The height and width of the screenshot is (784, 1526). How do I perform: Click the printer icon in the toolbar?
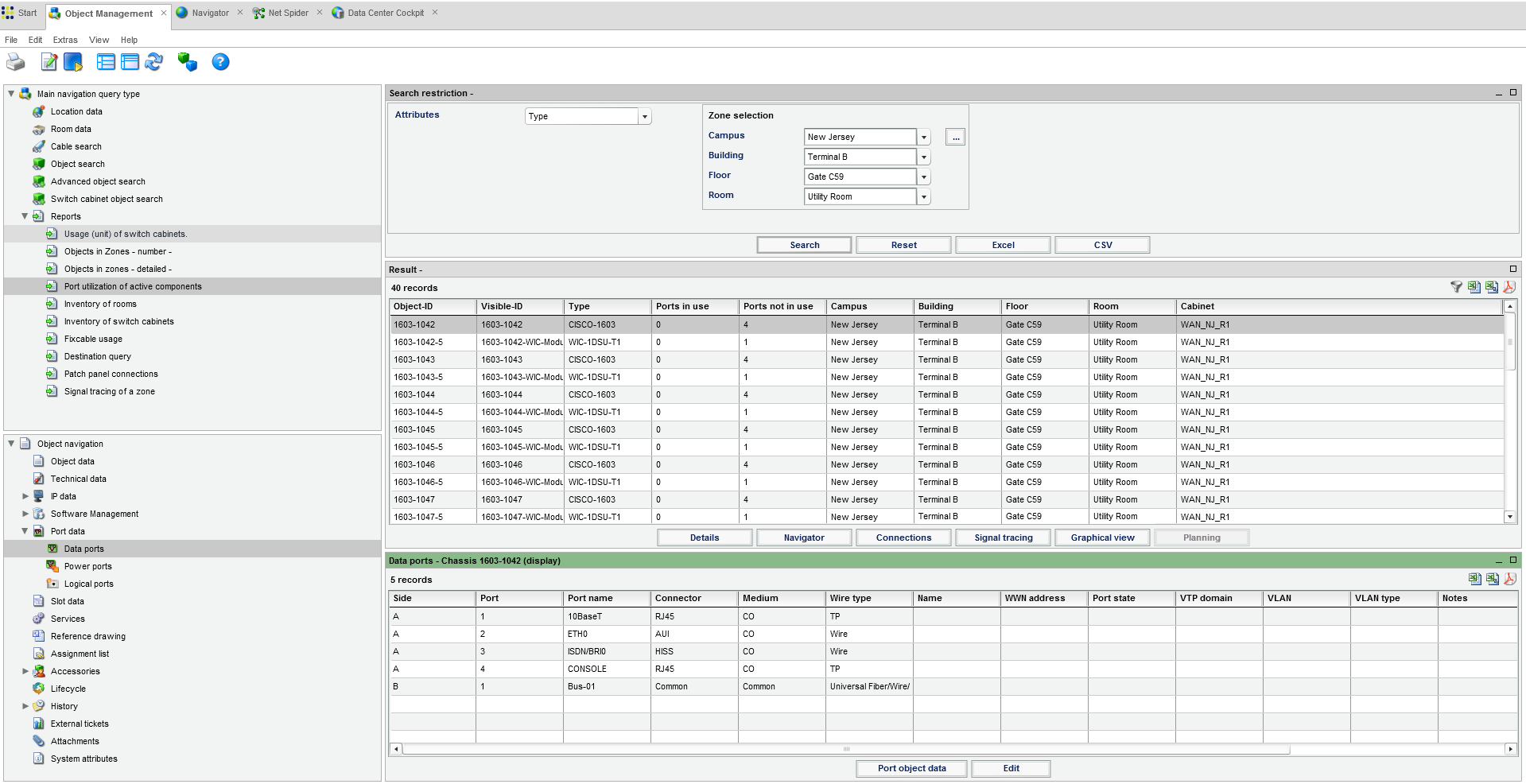[x=15, y=62]
